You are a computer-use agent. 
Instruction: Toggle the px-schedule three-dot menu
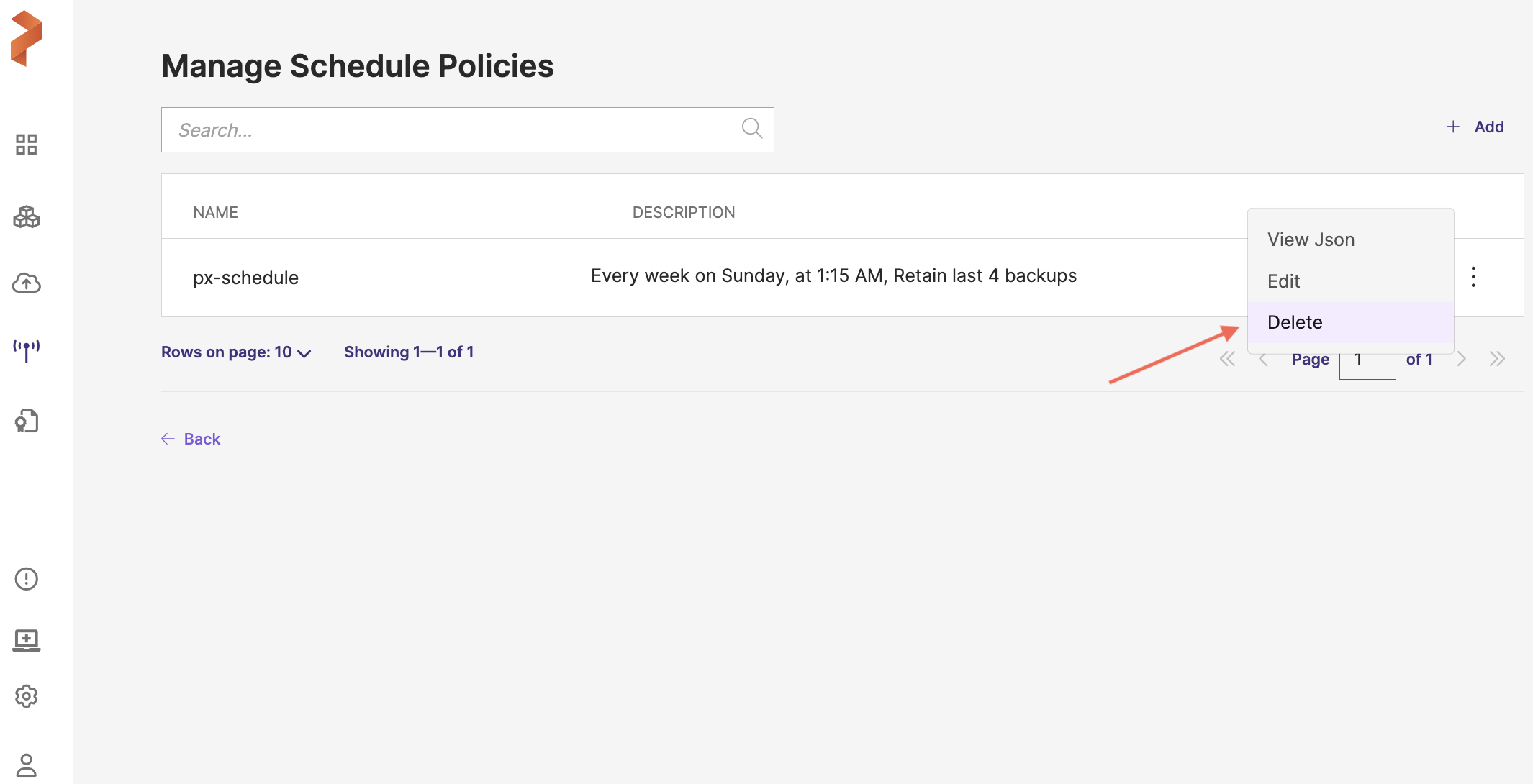tap(1473, 277)
